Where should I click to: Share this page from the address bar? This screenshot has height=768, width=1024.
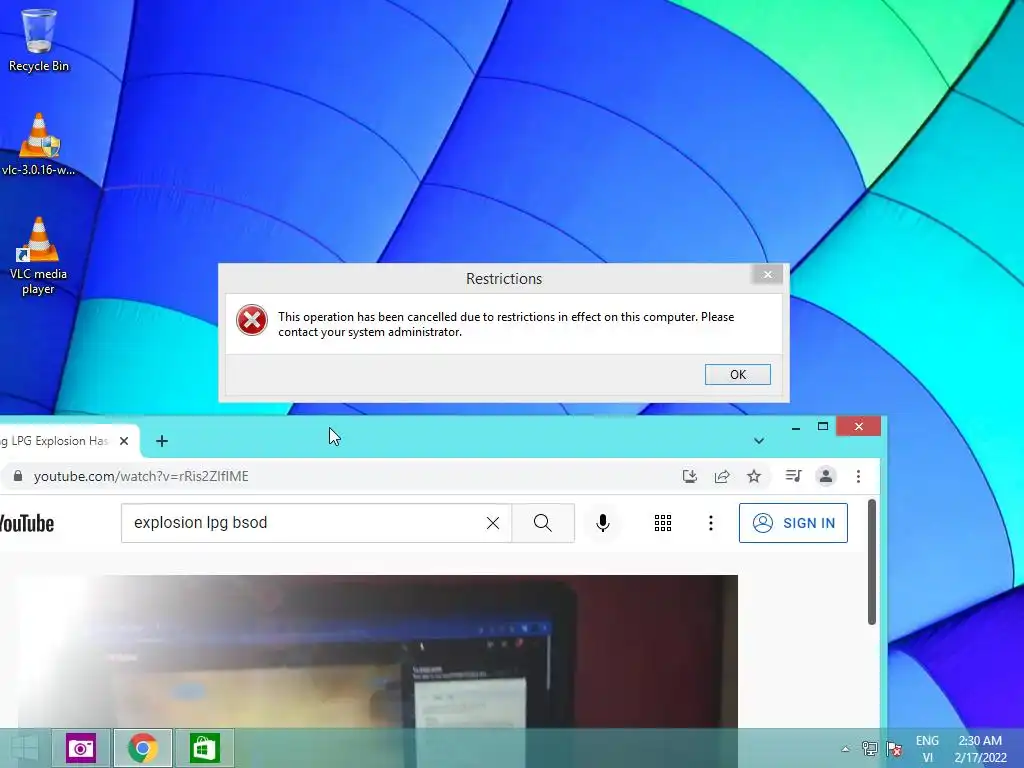(x=722, y=476)
